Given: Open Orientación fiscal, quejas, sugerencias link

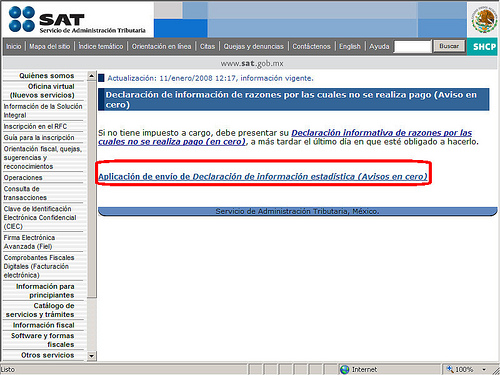Looking at the screenshot, I should click(x=43, y=157).
